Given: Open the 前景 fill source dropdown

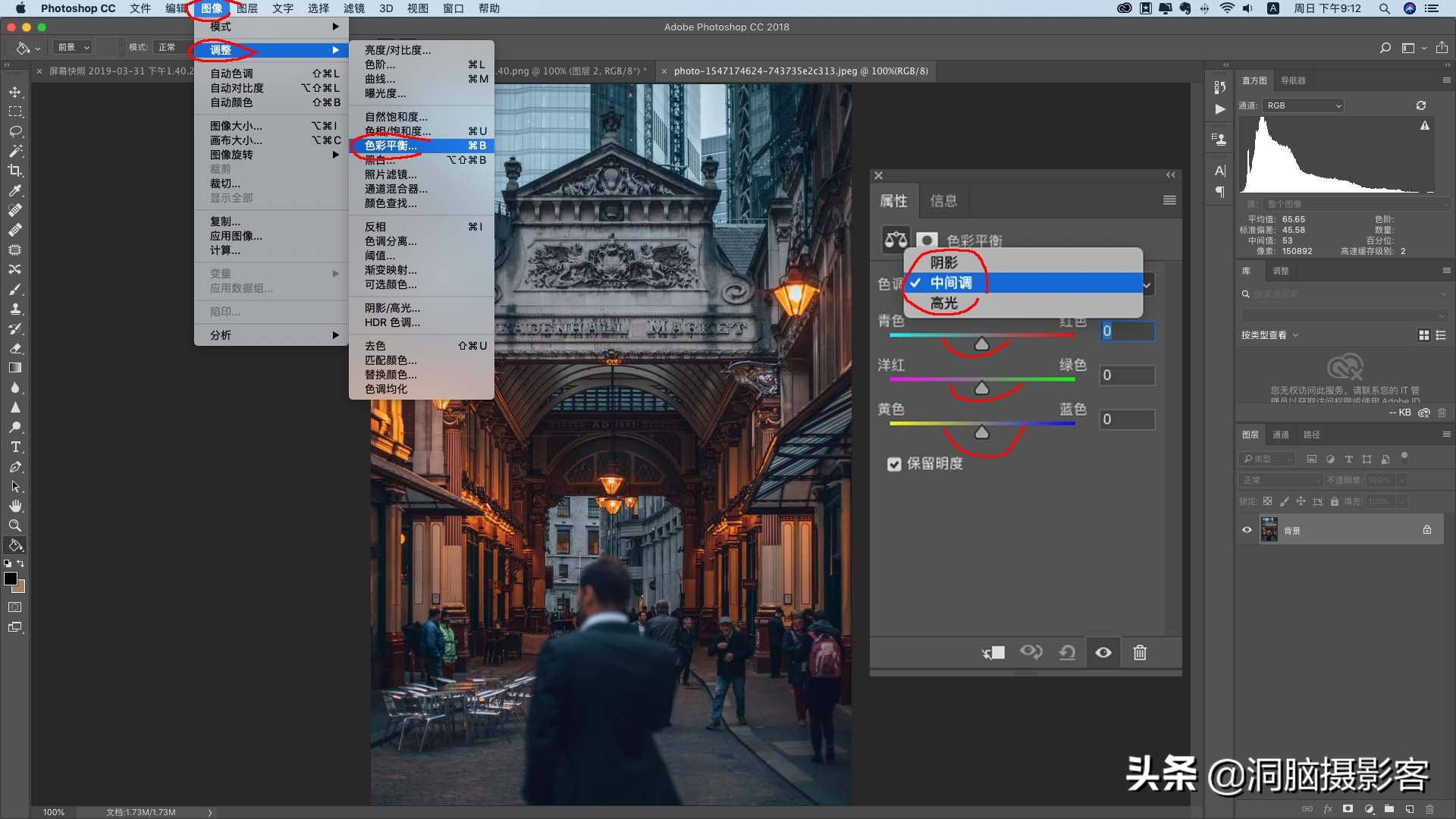Looking at the screenshot, I should point(73,47).
